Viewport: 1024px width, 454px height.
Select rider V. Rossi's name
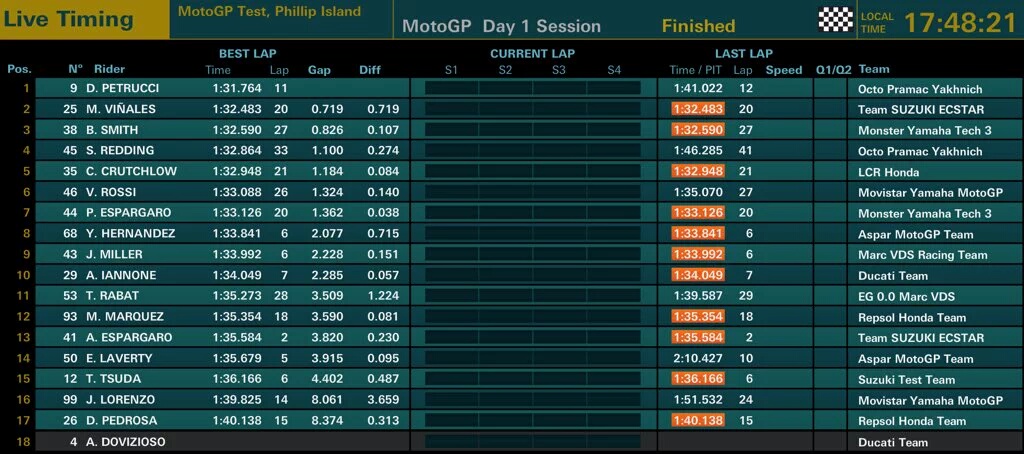[x=111, y=192]
